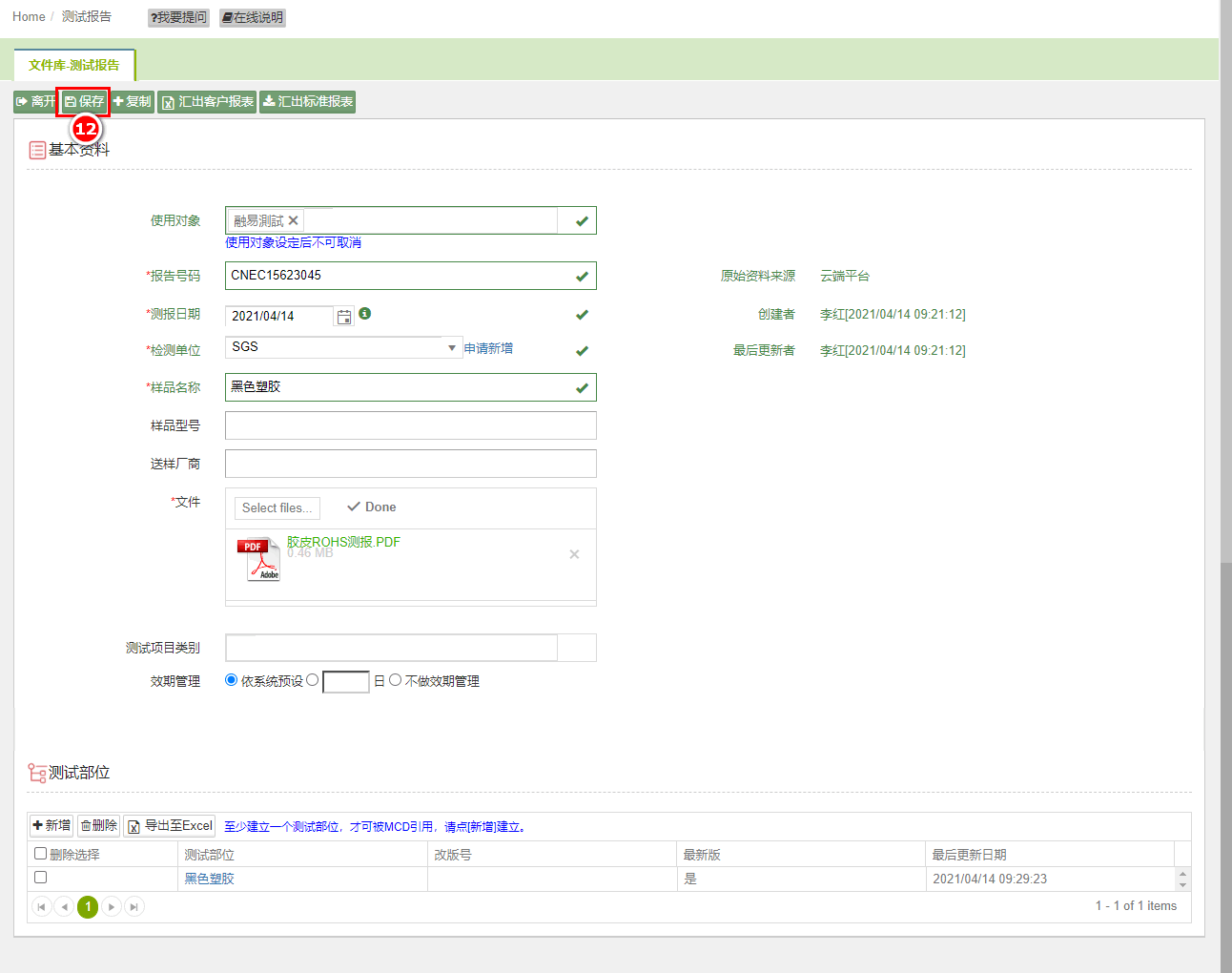
Task: Go to first page of the grid
Action: (42, 907)
